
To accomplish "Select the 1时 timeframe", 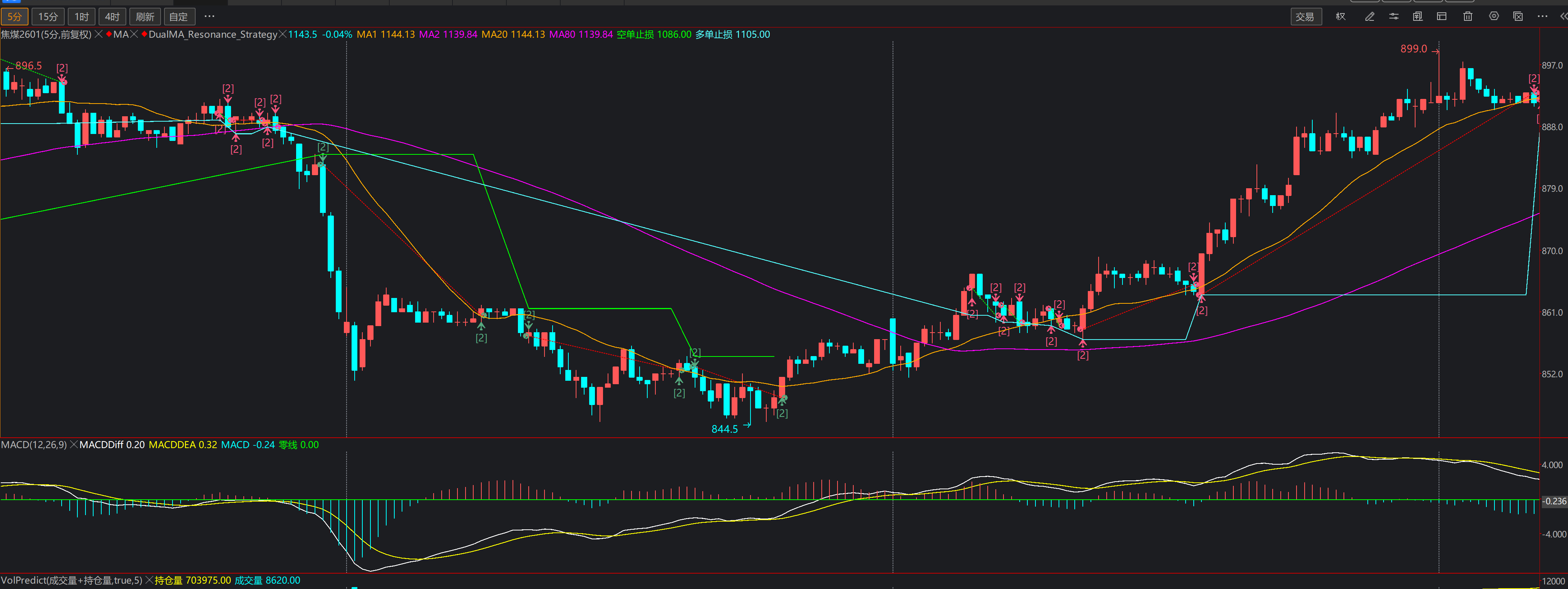I will click(x=82, y=17).
